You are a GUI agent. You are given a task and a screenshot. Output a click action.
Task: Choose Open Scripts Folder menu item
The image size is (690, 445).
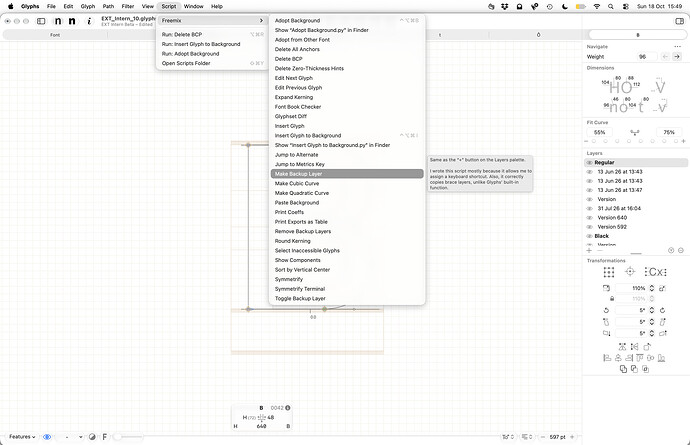pos(213,63)
